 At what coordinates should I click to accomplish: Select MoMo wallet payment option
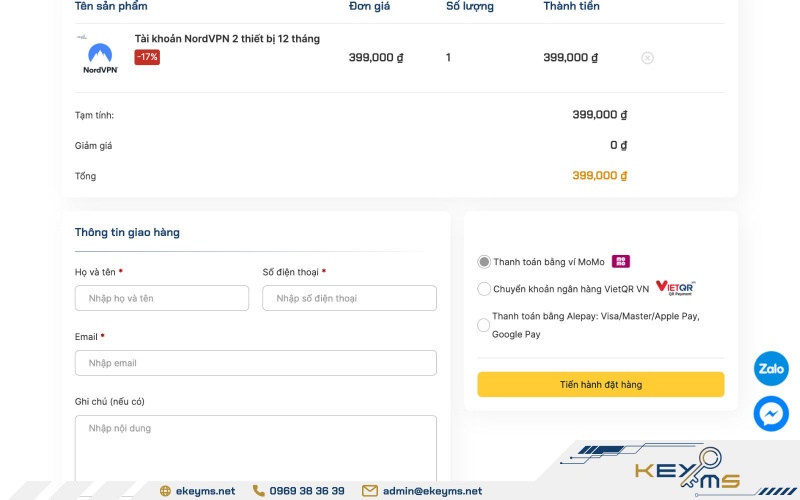click(484, 262)
